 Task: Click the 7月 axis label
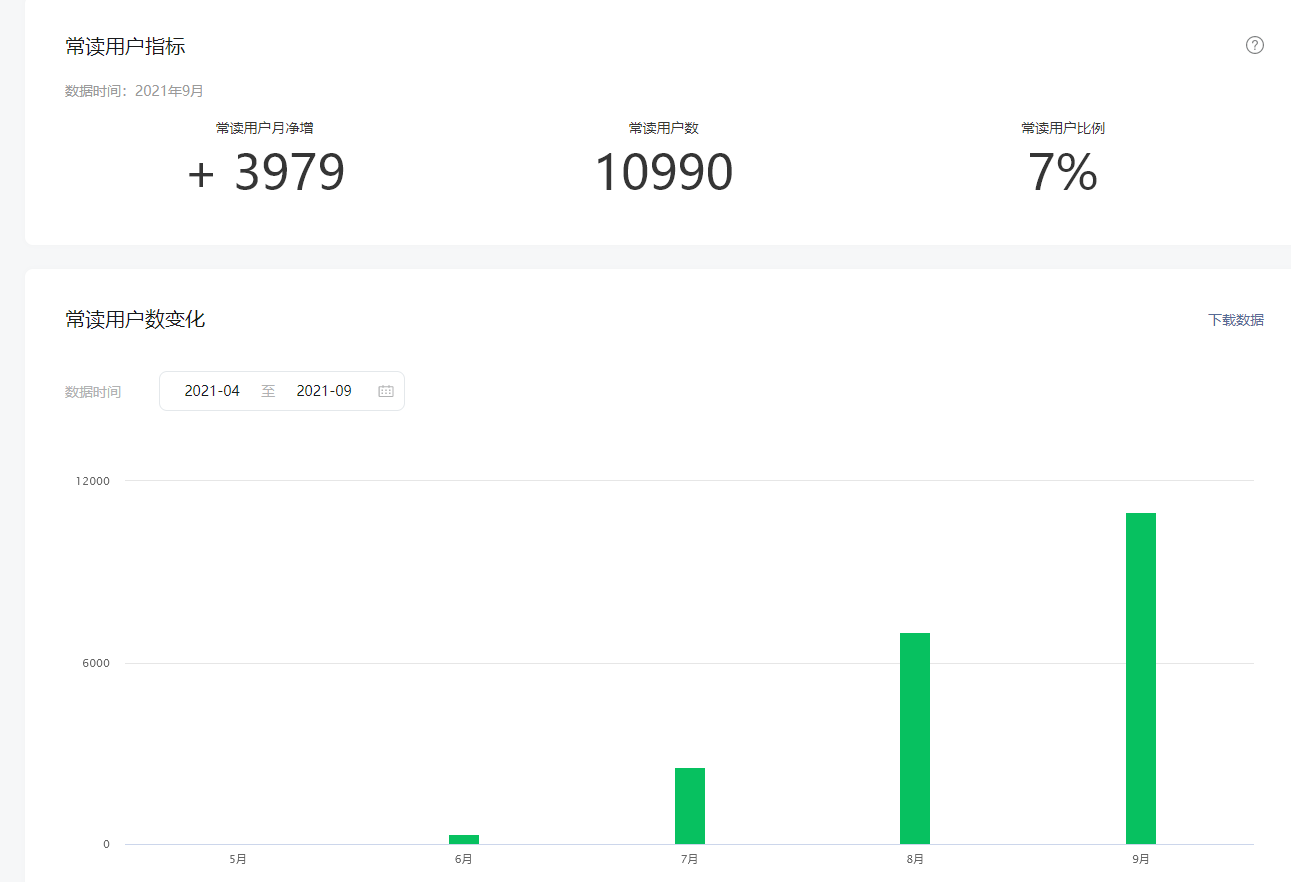(x=690, y=859)
